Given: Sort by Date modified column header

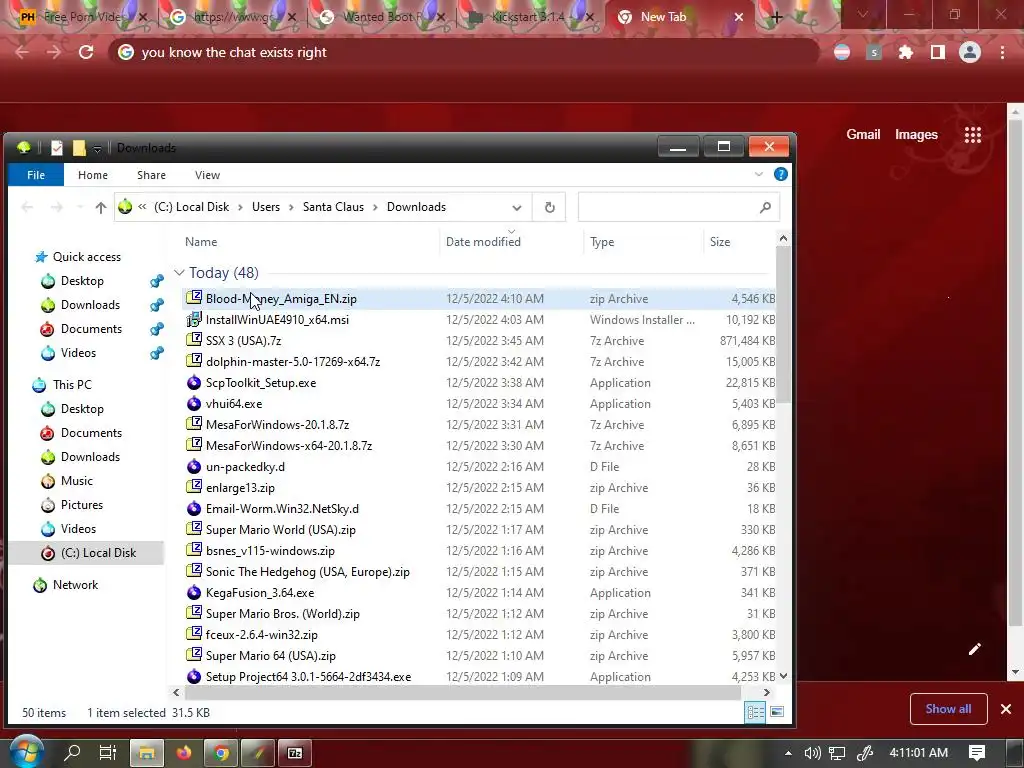Looking at the screenshot, I should (x=483, y=242).
